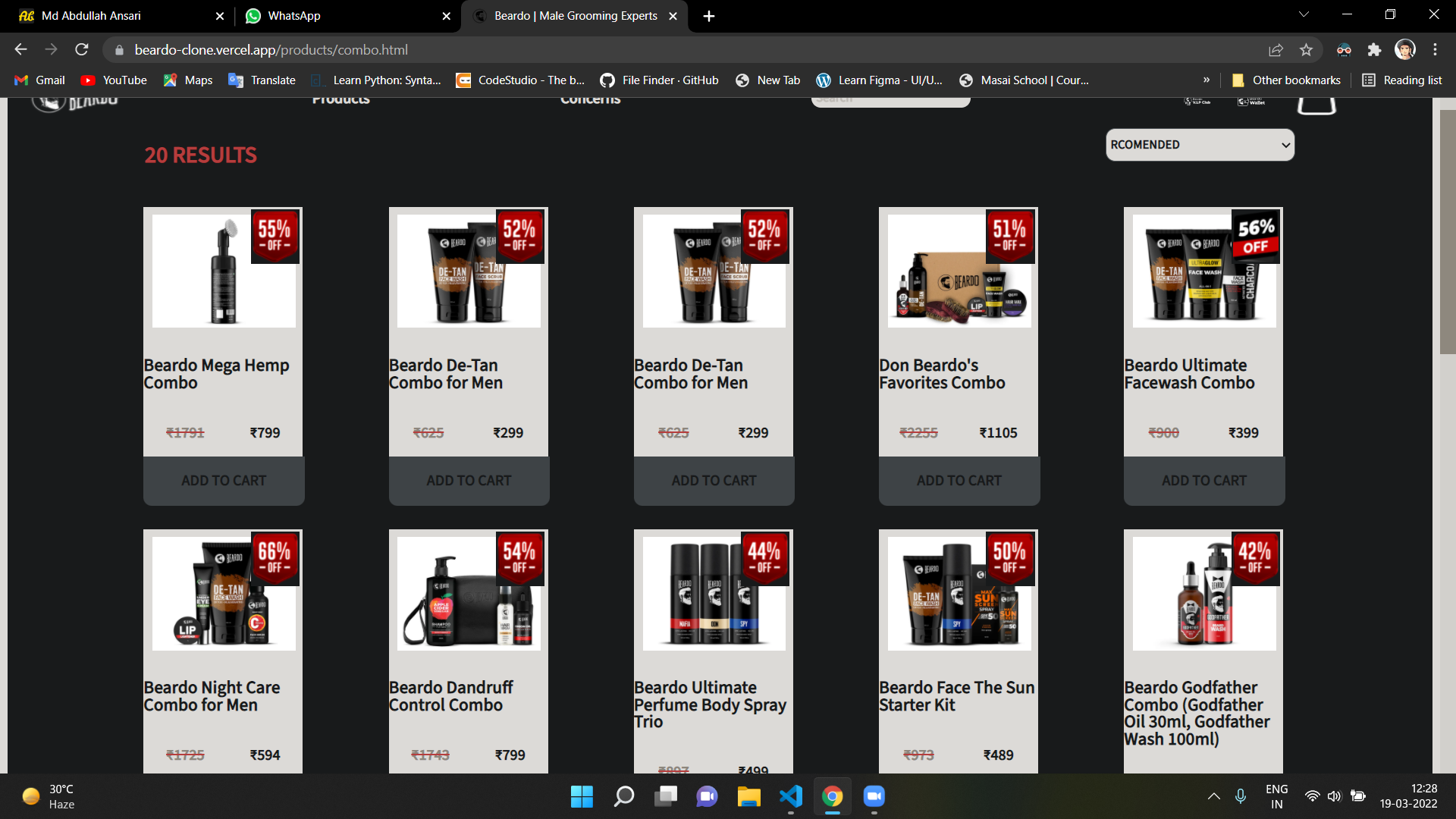Image resolution: width=1456 pixels, height=819 pixels.
Task: Add Beardo Ultimate Facewash Combo to cart
Action: (1204, 481)
